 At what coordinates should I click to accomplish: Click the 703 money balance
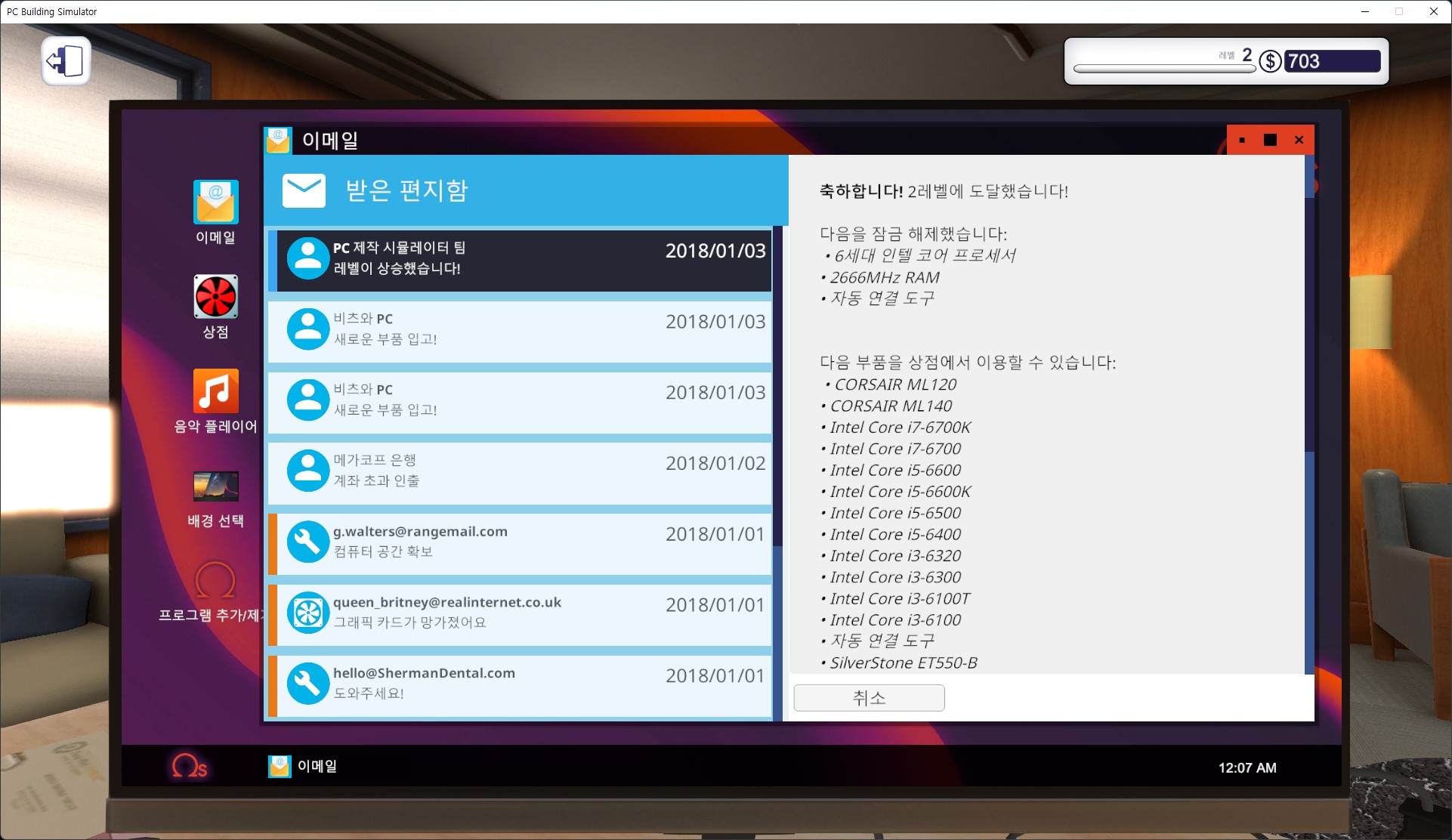(x=1331, y=61)
